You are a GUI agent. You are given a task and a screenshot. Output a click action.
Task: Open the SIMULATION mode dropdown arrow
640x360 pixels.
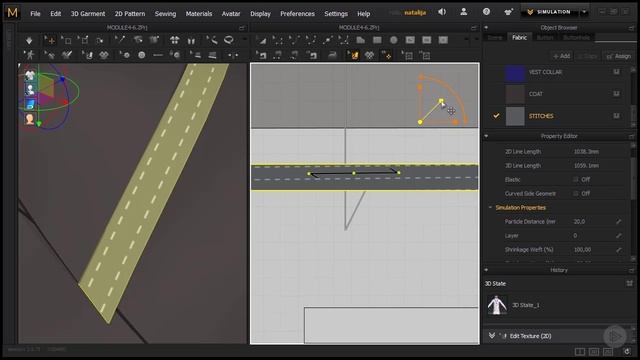tap(584, 12)
